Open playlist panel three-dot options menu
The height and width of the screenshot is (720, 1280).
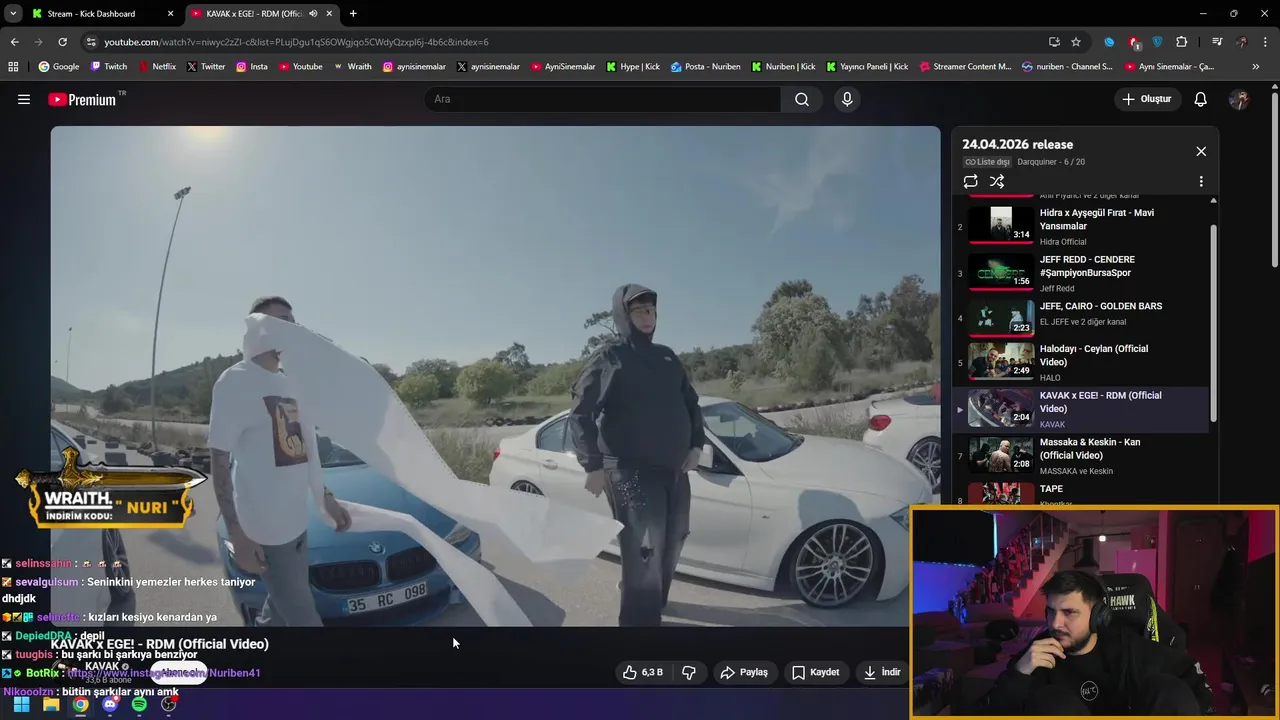(1201, 181)
